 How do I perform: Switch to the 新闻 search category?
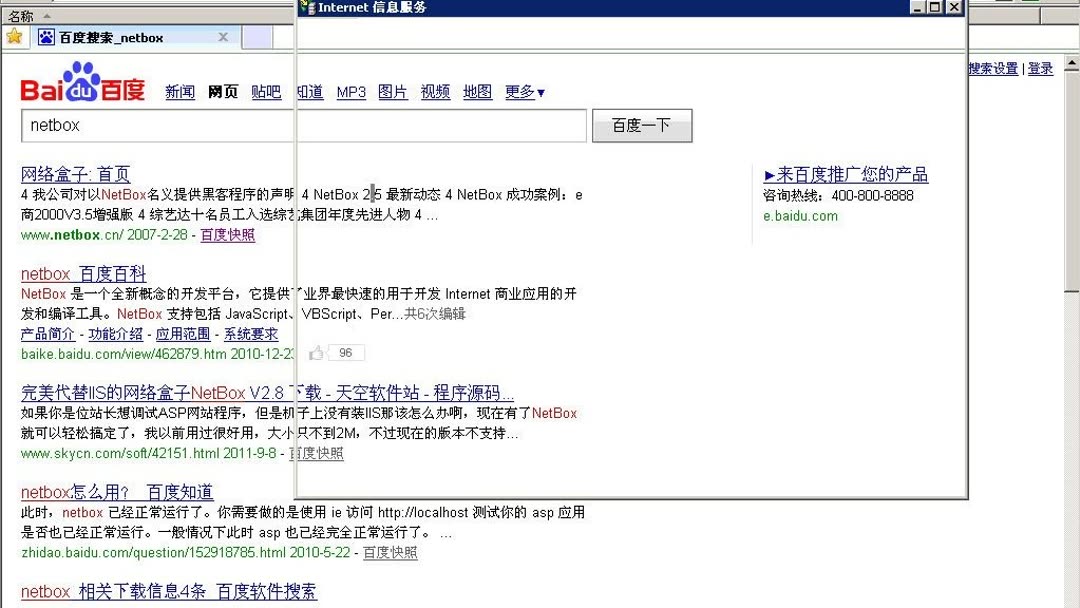pyautogui.click(x=179, y=92)
